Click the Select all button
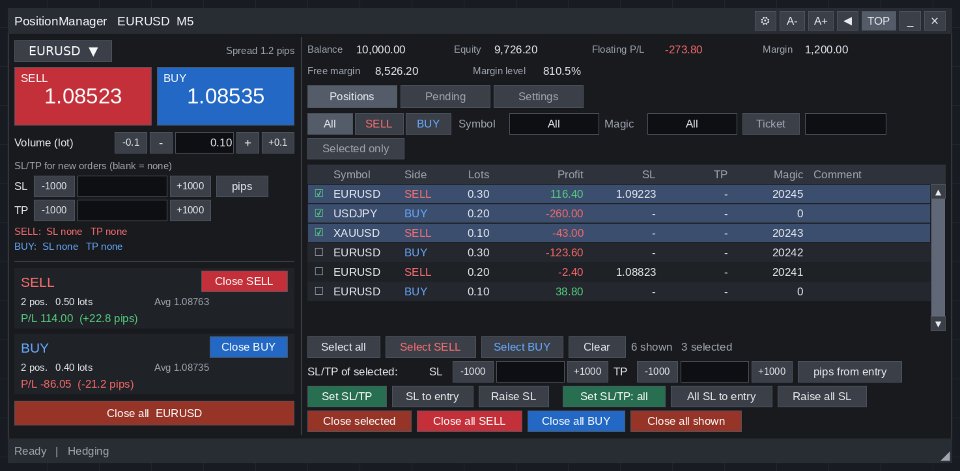The image size is (960, 471). (343, 347)
